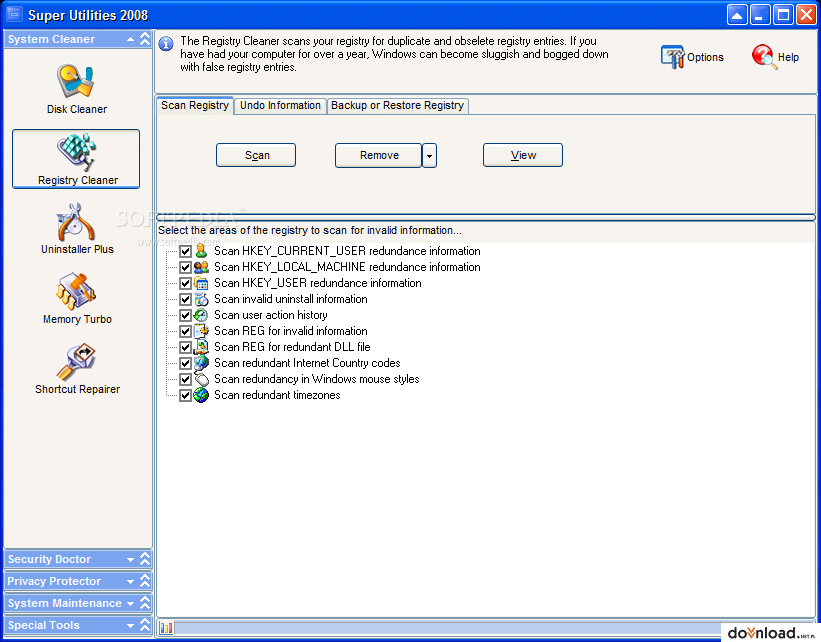821x642 pixels.
Task: Click the Internet Country codes globe icon
Action: [201, 363]
